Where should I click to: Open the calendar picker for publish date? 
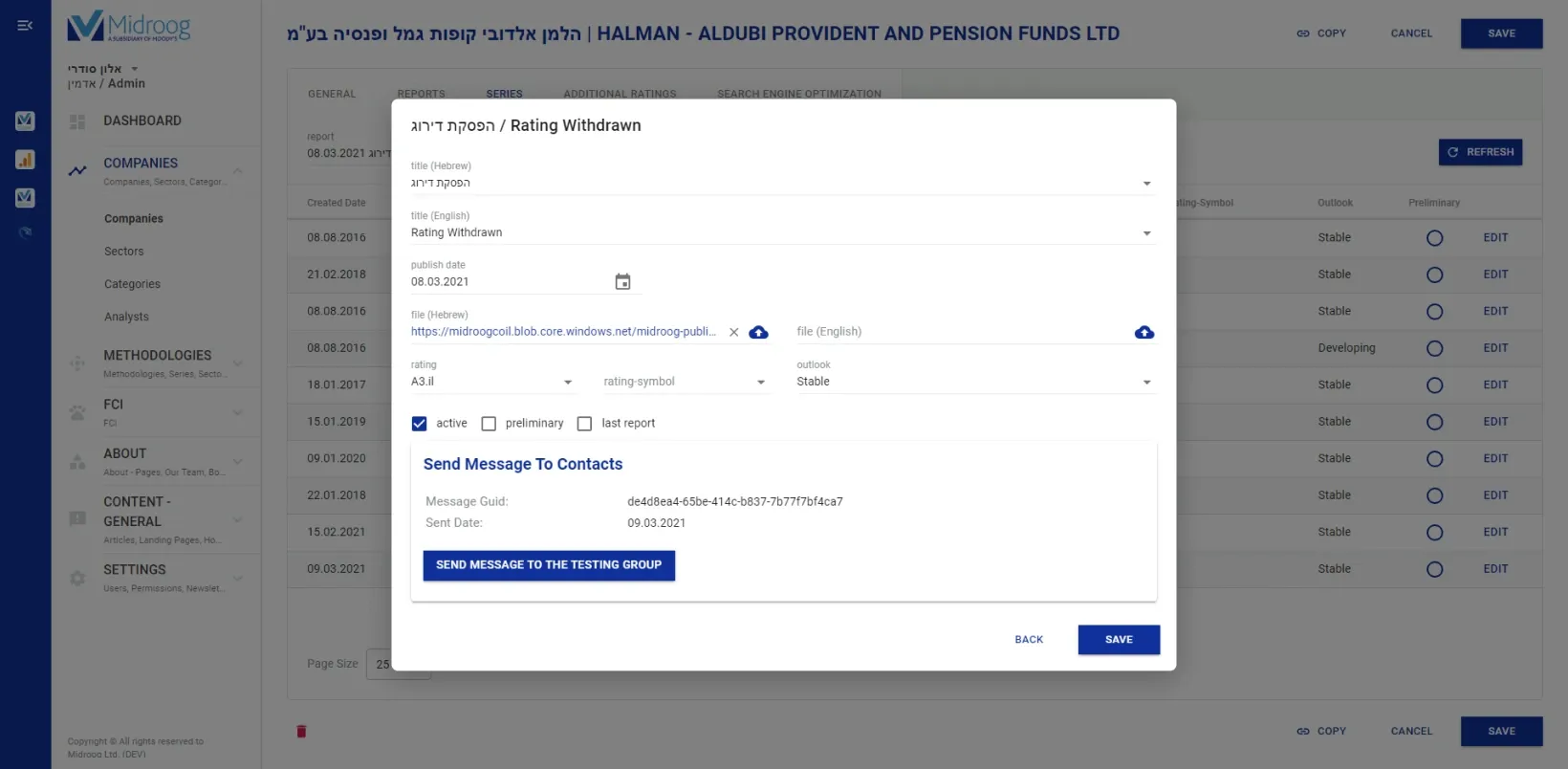point(622,281)
